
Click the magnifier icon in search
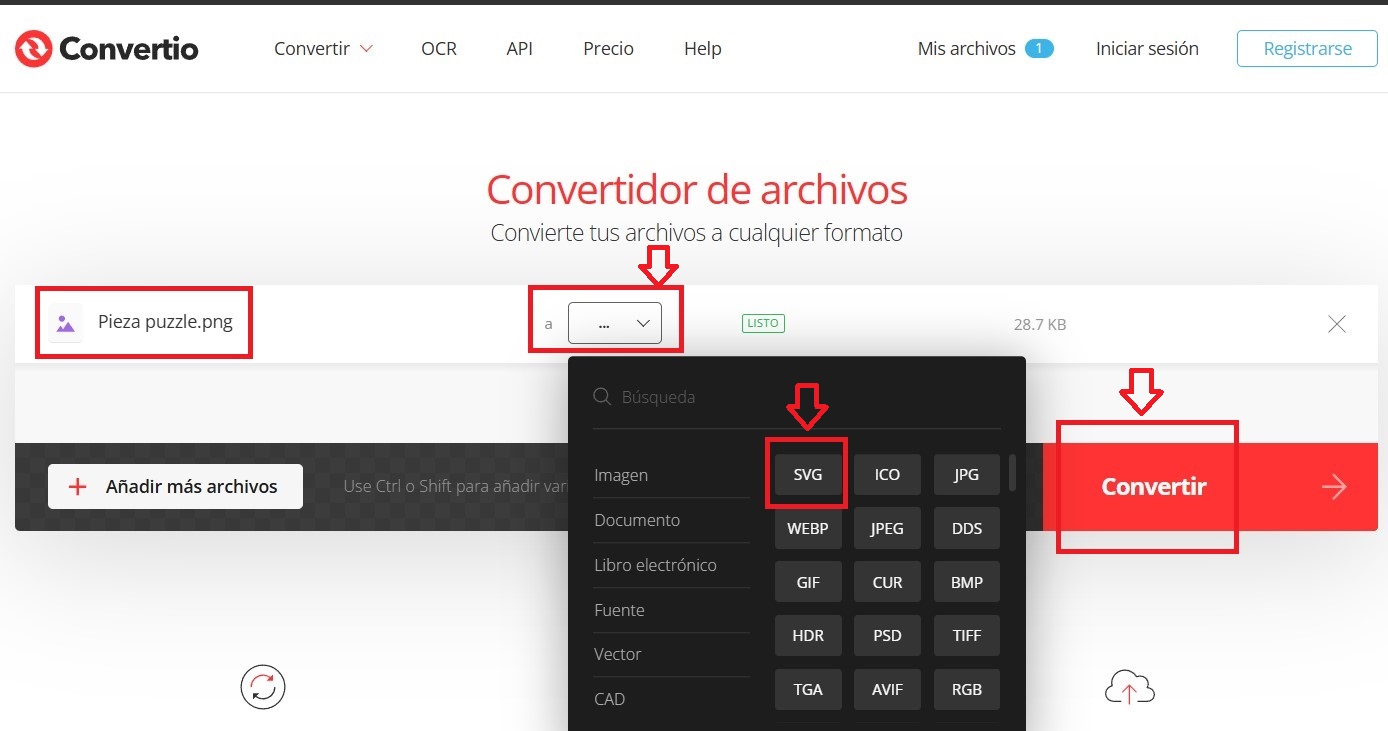tap(602, 397)
